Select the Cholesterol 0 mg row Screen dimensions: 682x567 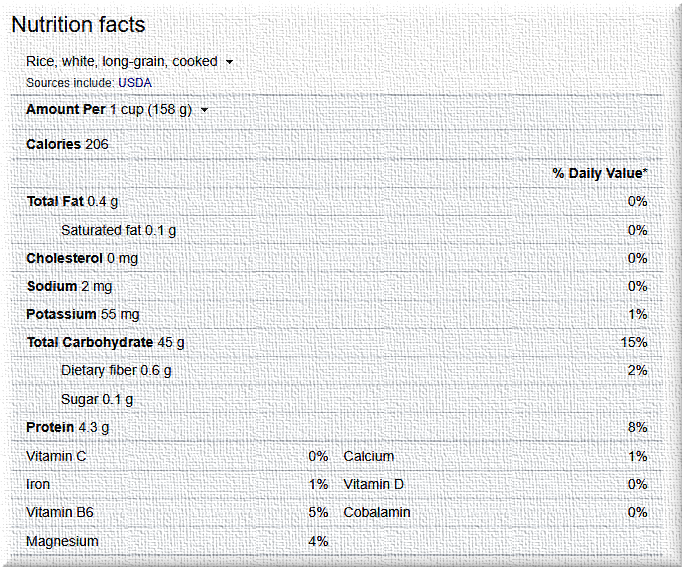click(80, 258)
